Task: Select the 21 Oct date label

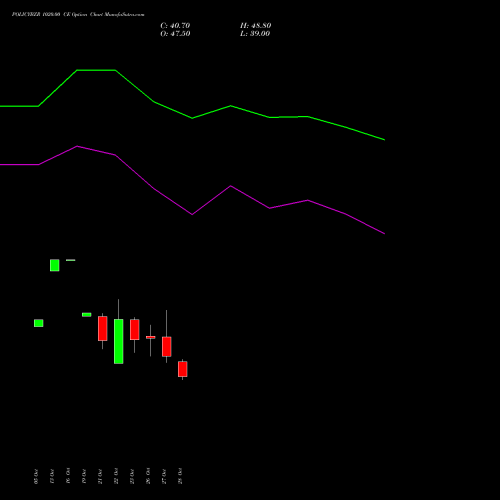Action: pyautogui.click(x=100, y=476)
